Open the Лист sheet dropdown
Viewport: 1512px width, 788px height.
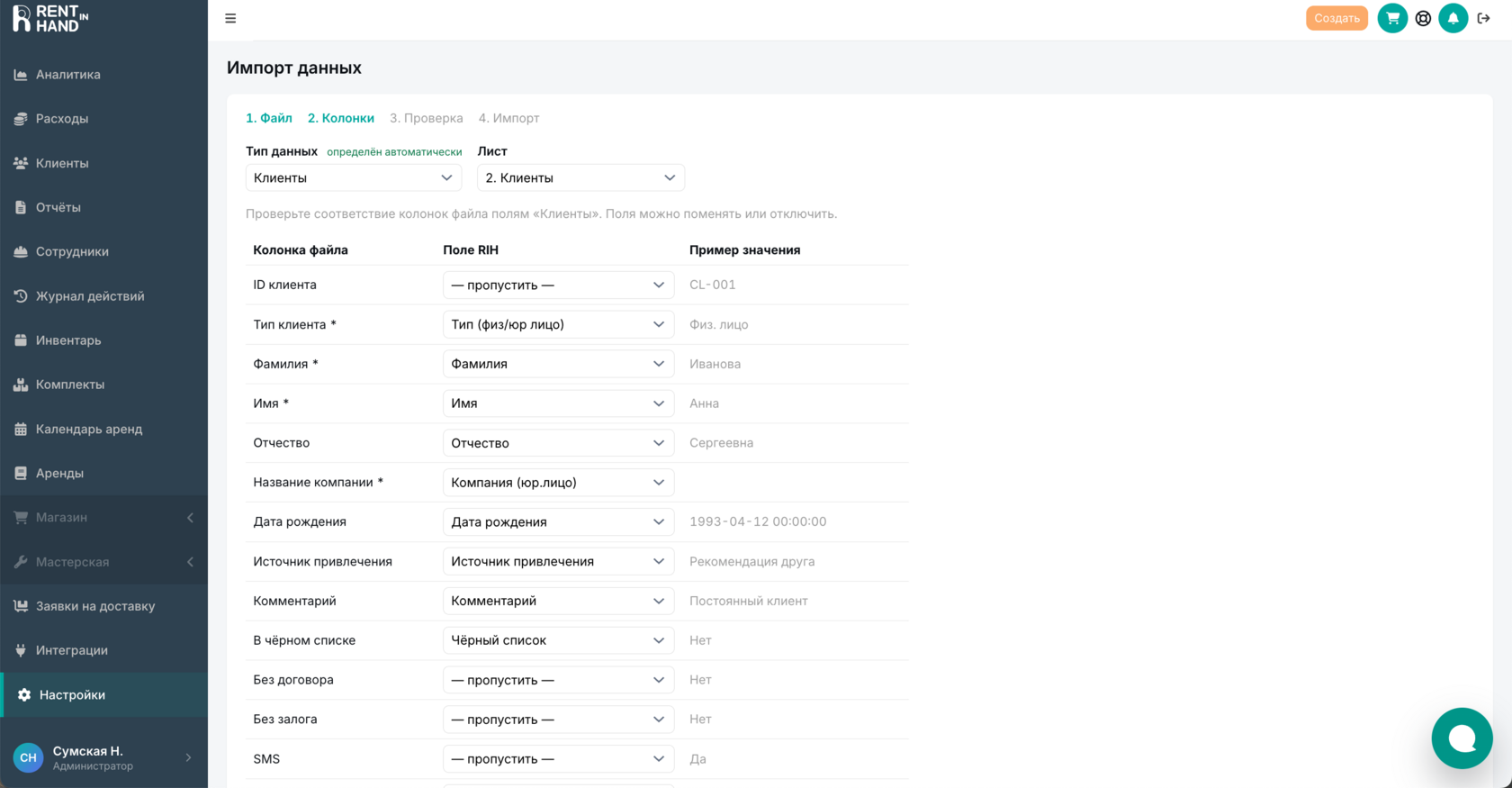click(x=580, y=177)
